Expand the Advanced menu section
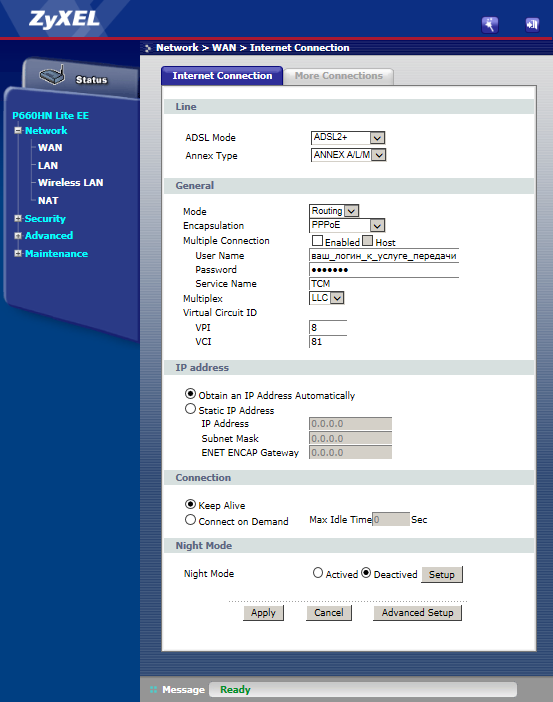Image resolution: width=553 pixels, height=702 pixels. 18,235
